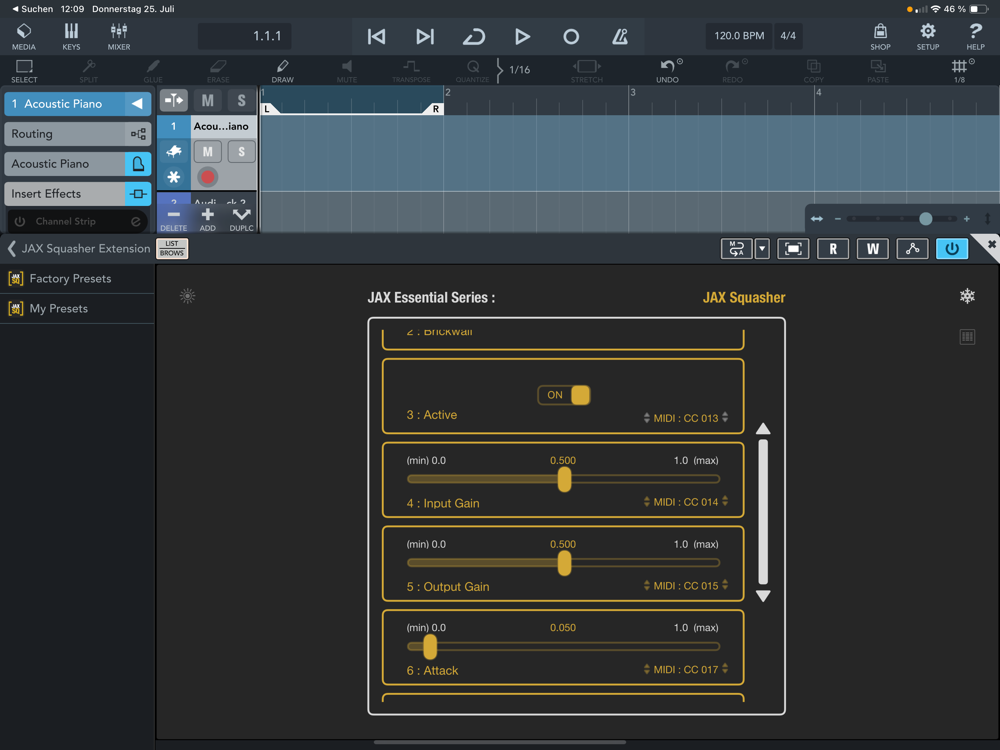The width and height of the screenshot is (1000, 750).
Task: Open the piano instrument icon on track 1
Action: tap(173, 152)
